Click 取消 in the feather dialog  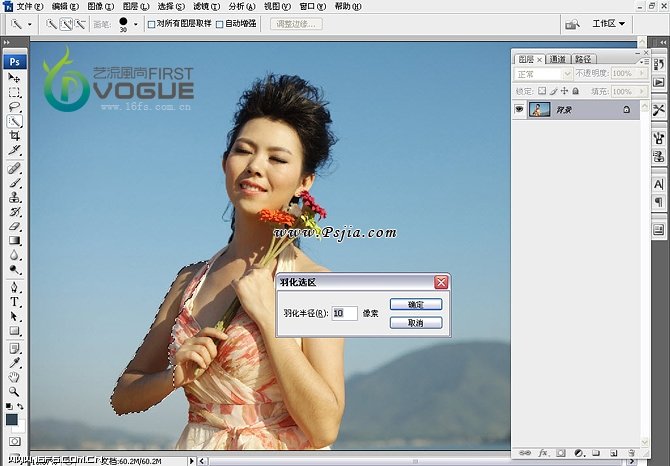[x=416, y=323]
